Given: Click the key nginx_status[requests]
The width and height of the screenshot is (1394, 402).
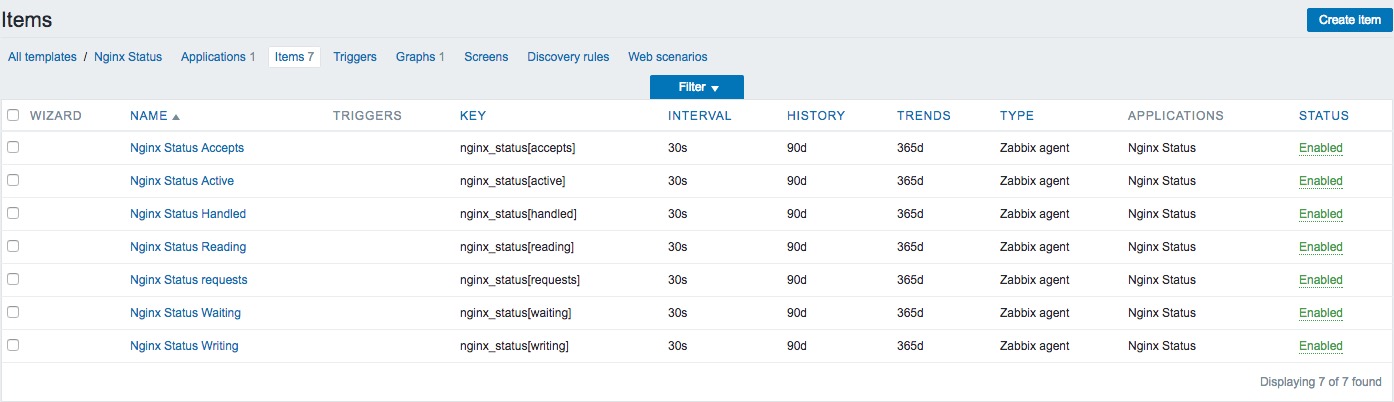Looking at the screenshot, I should point(520,280).
